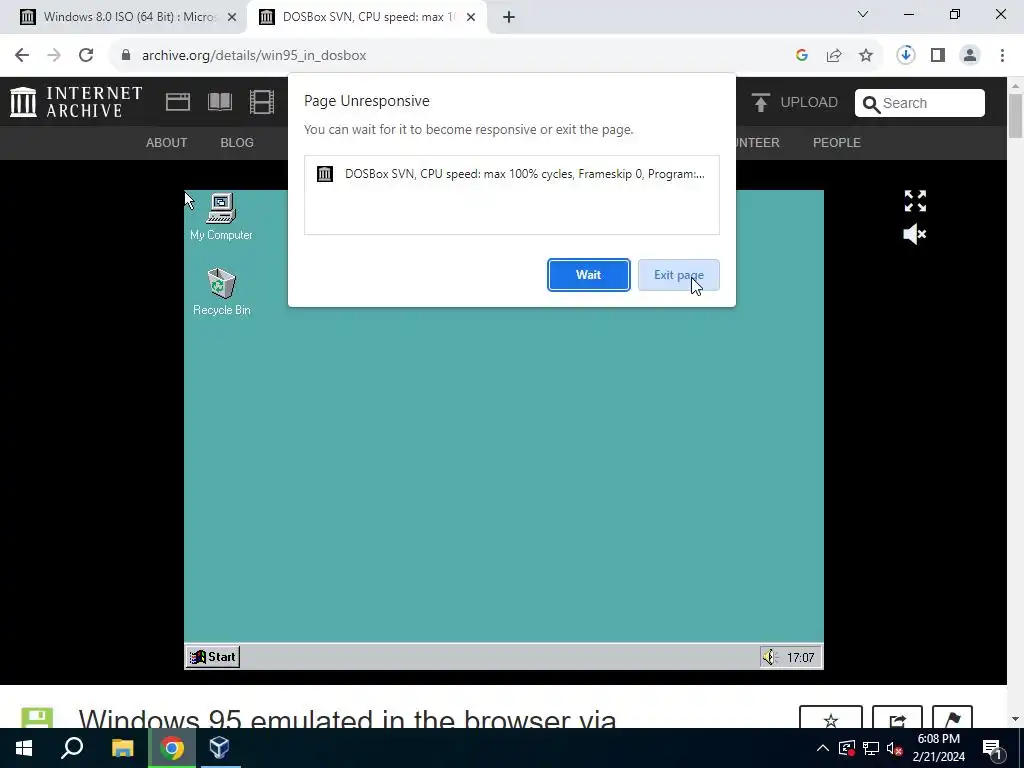Image resolution: width=1024 pixels, height=768 pixels.
Task: Select the DOSBox SVN entry in dialog list
Action: [511, 174]
